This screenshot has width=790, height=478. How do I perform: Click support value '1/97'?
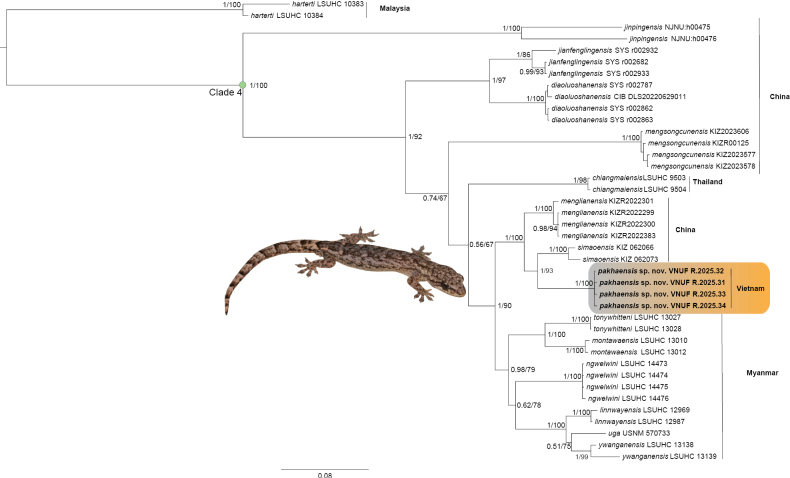[499, 81]
